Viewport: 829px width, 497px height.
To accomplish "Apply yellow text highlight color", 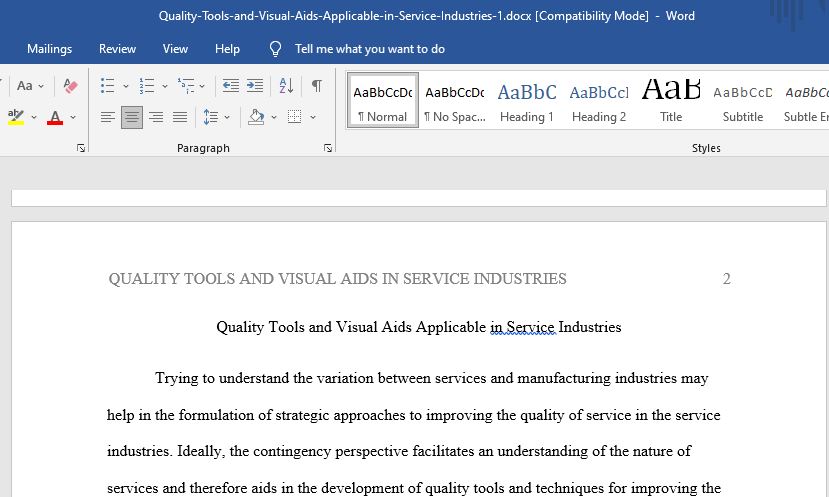I will [16, 117].
